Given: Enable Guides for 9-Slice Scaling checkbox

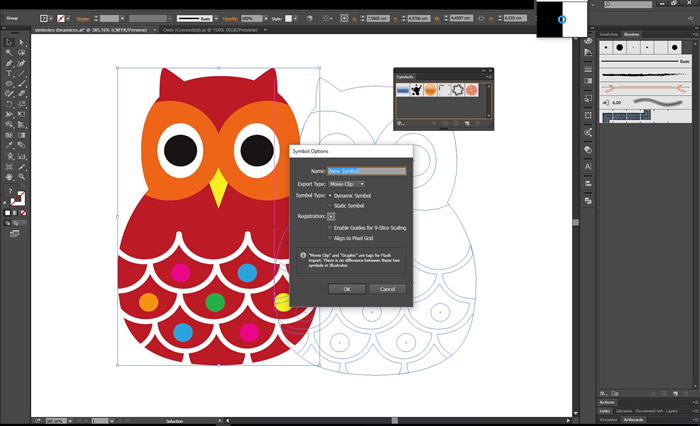Looking at the screenshot, I should click(x=331, y=228).
